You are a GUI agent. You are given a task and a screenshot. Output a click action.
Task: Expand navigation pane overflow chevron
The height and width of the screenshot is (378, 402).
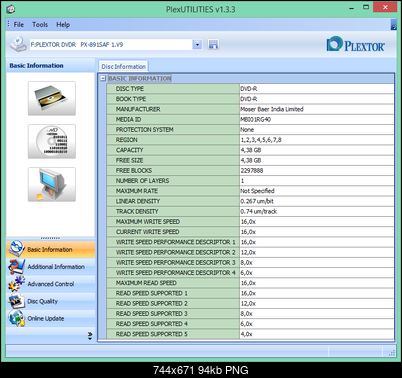pyautogui.click(x=90, y=336)
